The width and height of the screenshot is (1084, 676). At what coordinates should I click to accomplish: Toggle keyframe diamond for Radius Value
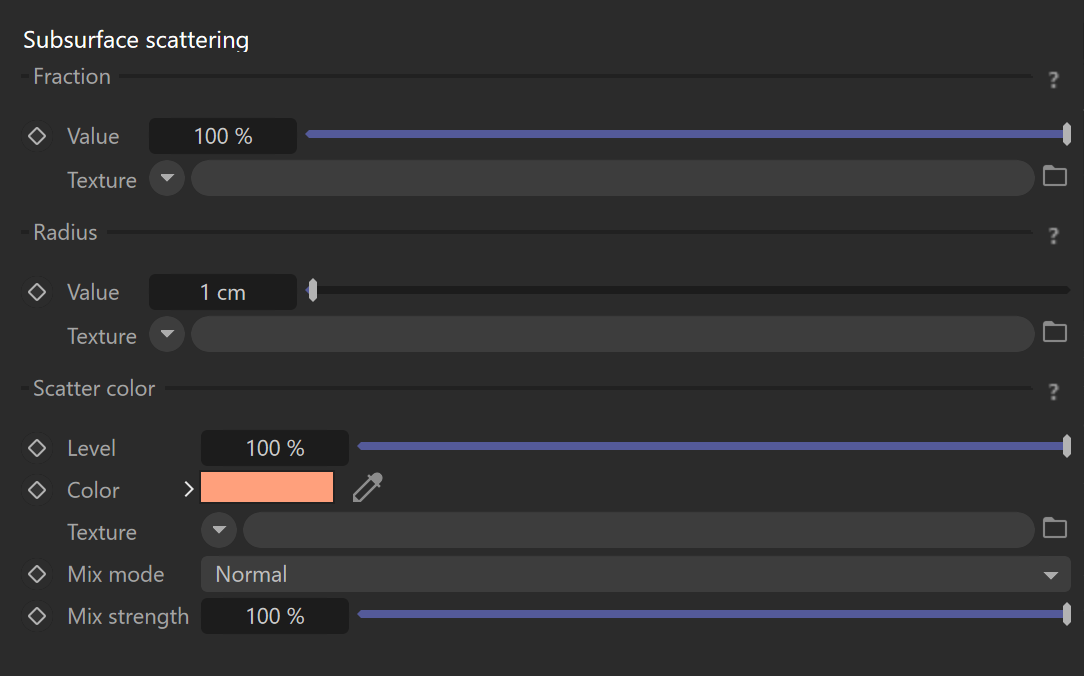[37, 292]
